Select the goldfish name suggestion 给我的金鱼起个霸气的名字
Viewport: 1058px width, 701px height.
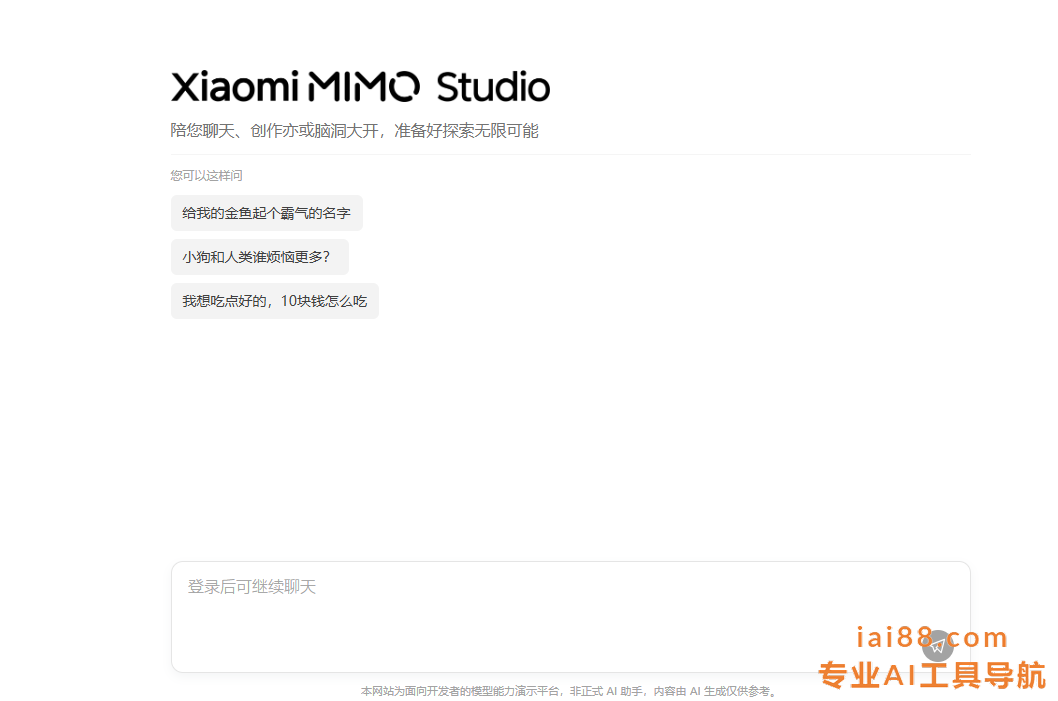[267, 213]
